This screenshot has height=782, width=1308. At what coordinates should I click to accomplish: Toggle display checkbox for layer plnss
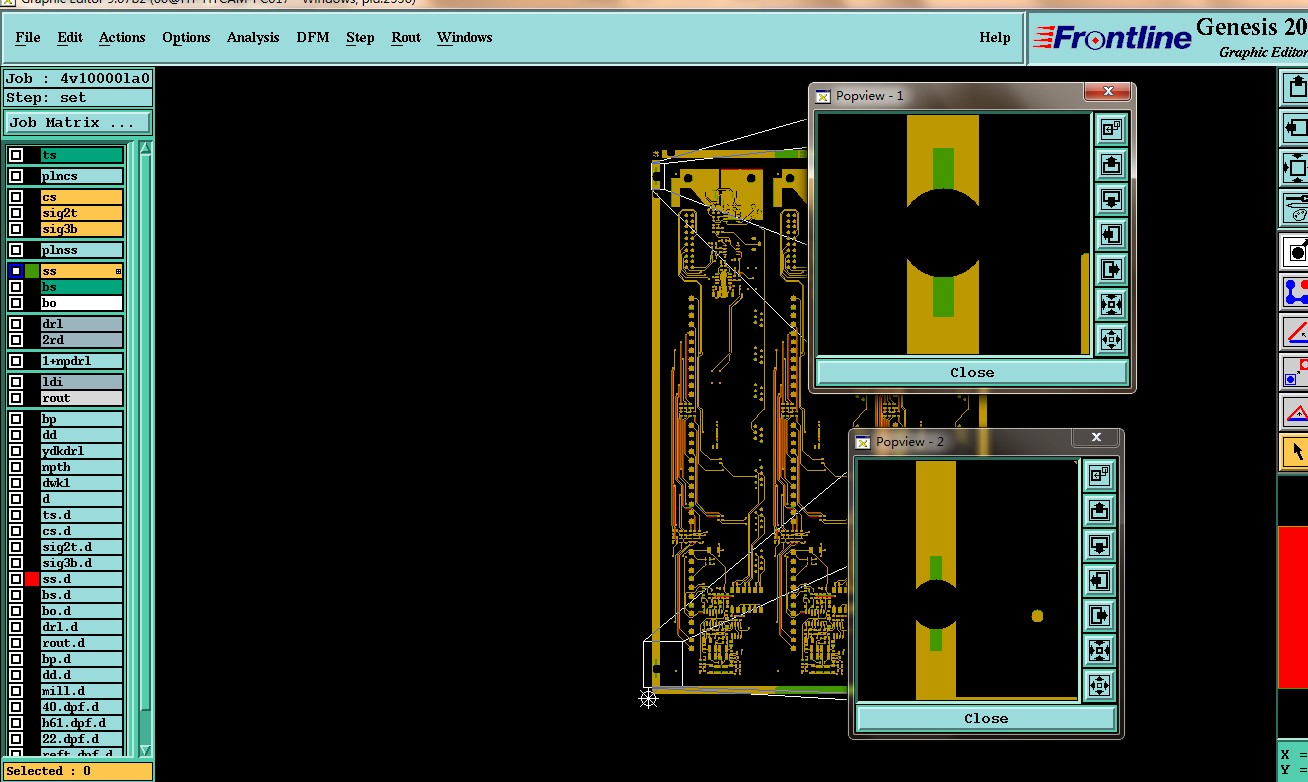point(16,250)
